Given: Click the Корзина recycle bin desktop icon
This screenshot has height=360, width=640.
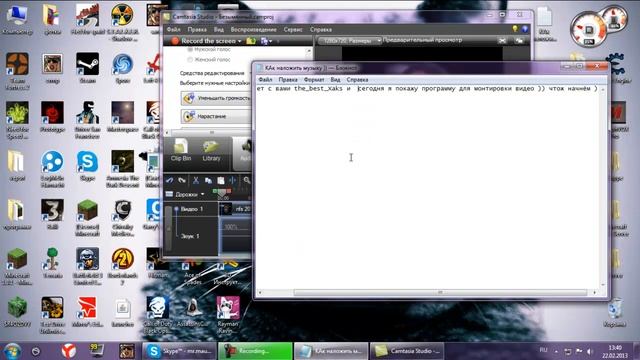Looking at the screenshot, I should coord(615,312).
